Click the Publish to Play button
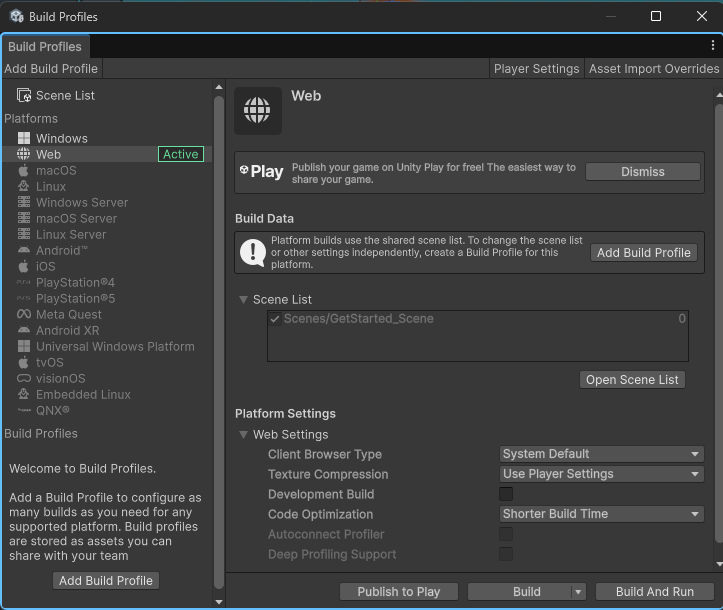This screenshot has height=610, width=723. tap(399, 592)
